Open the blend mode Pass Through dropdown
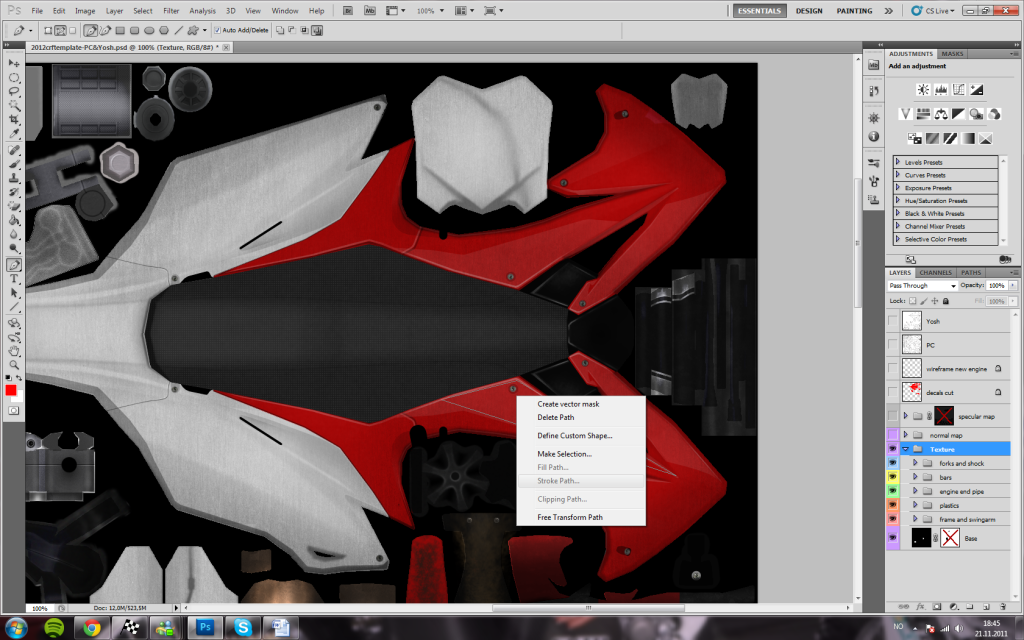1024x640 pixels. pos(923,285)
